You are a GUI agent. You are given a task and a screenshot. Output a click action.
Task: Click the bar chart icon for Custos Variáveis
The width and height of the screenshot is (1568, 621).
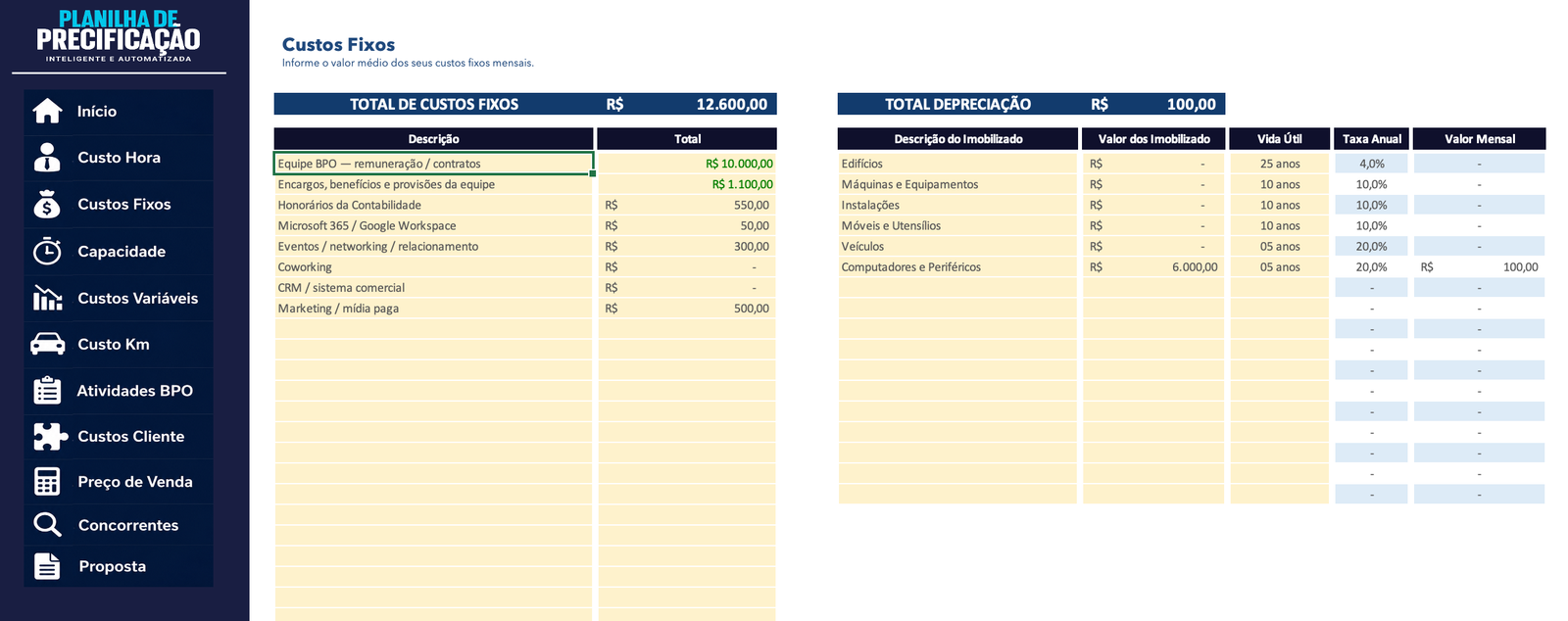(x=47, y=298)
